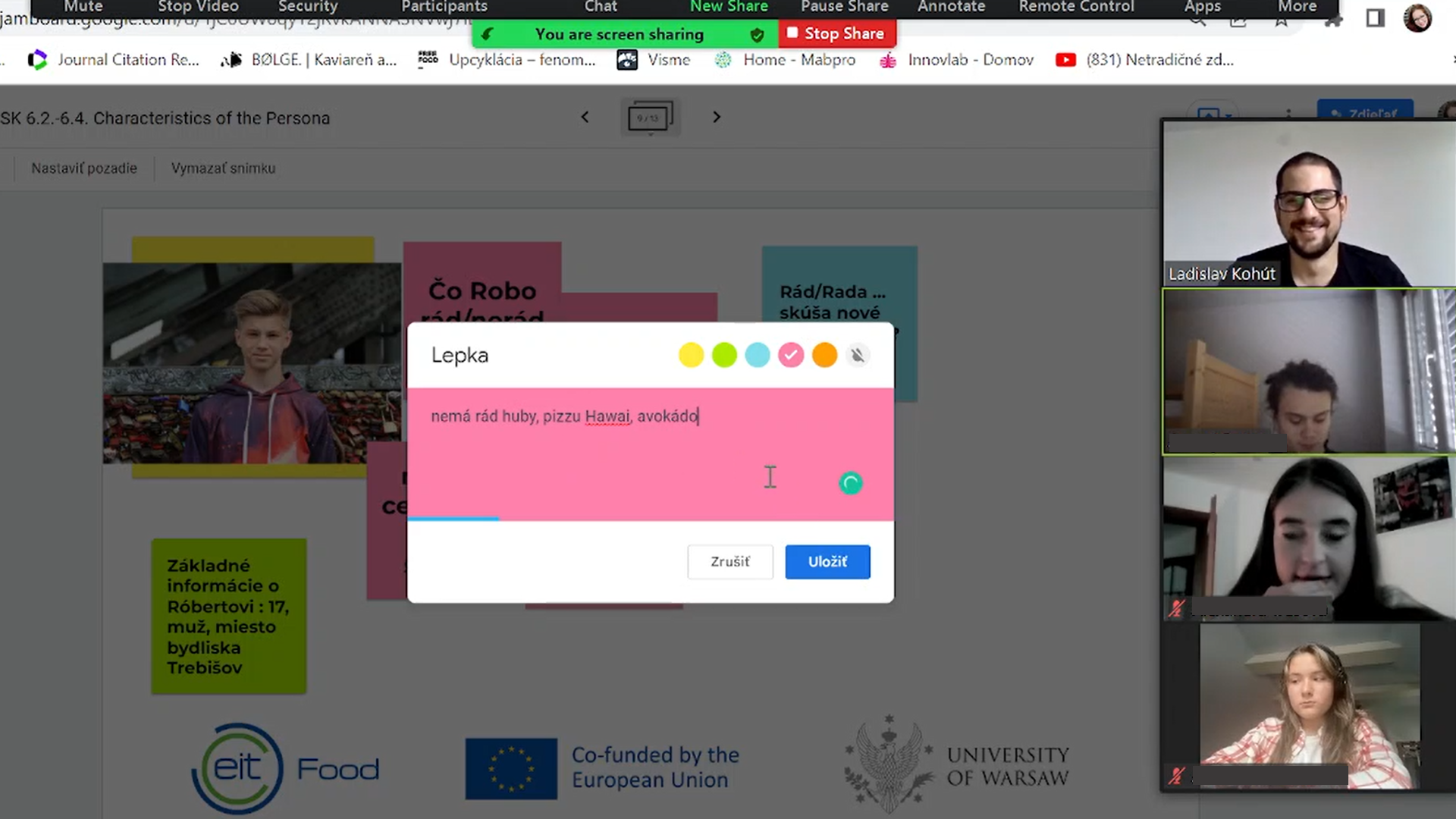1456x819 pixels.
Task: Pick the blue sticky note color
Action: [758, 355]
